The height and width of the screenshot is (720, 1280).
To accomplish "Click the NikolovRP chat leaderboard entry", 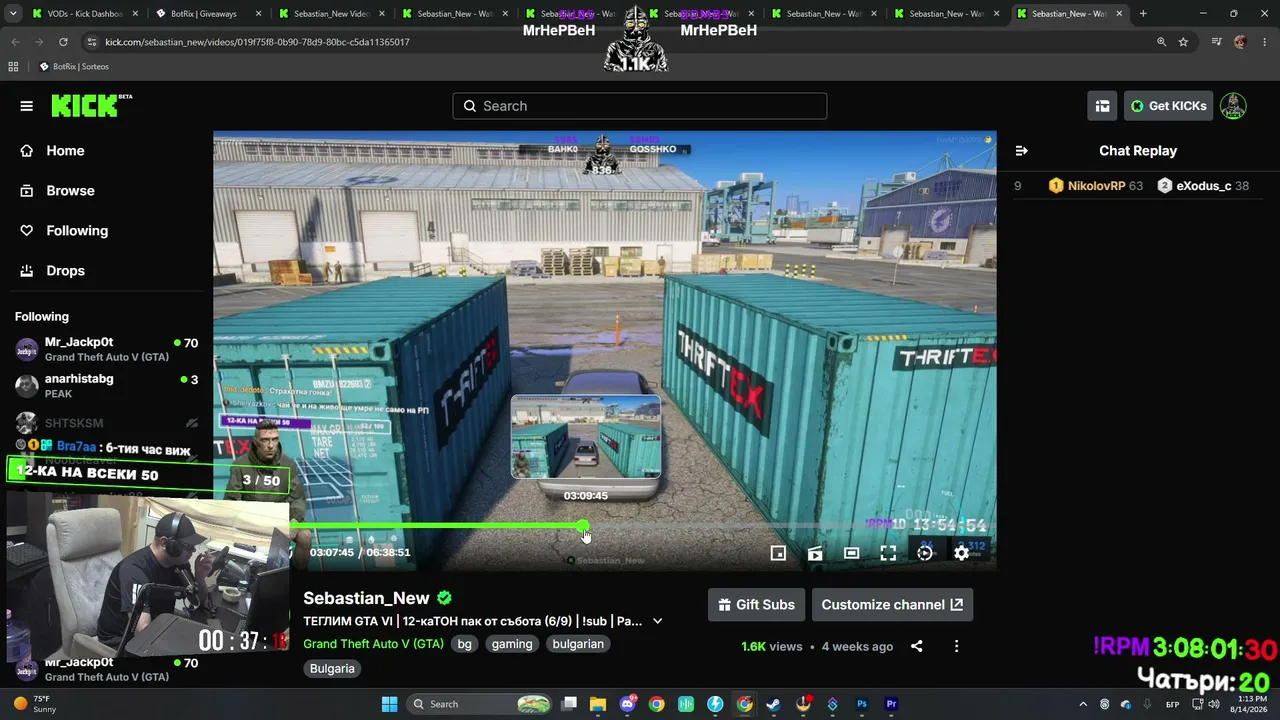I will click(1095, 186).
